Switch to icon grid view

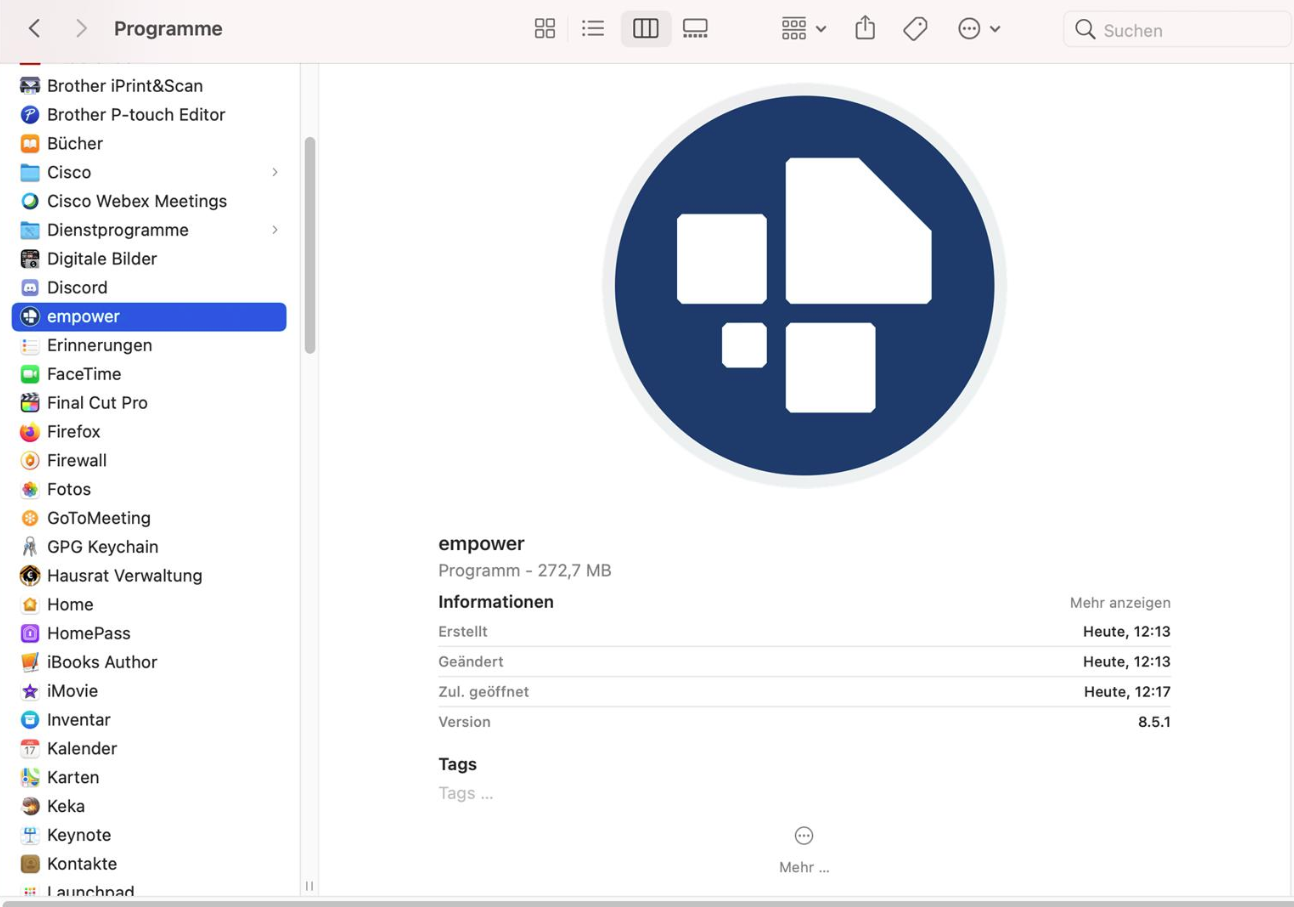(544, 29)
